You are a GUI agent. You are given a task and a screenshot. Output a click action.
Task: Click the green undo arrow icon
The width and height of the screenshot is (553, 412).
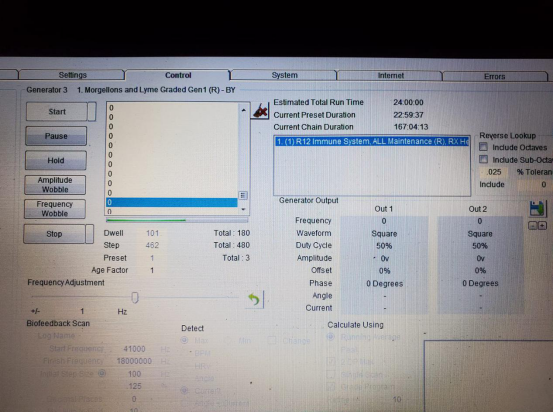(x=254, y=299)
